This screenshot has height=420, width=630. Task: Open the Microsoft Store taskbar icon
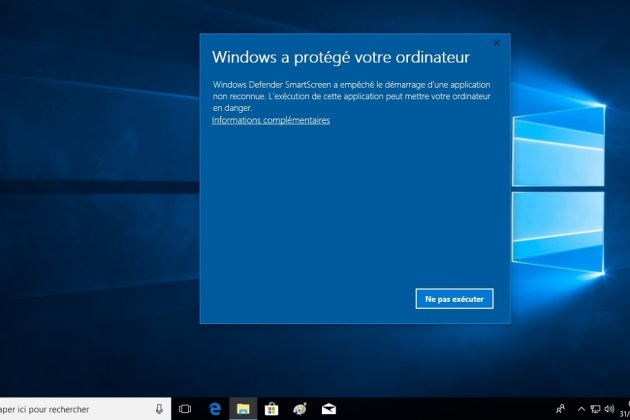pyautogui.click(x=271, y=409)
